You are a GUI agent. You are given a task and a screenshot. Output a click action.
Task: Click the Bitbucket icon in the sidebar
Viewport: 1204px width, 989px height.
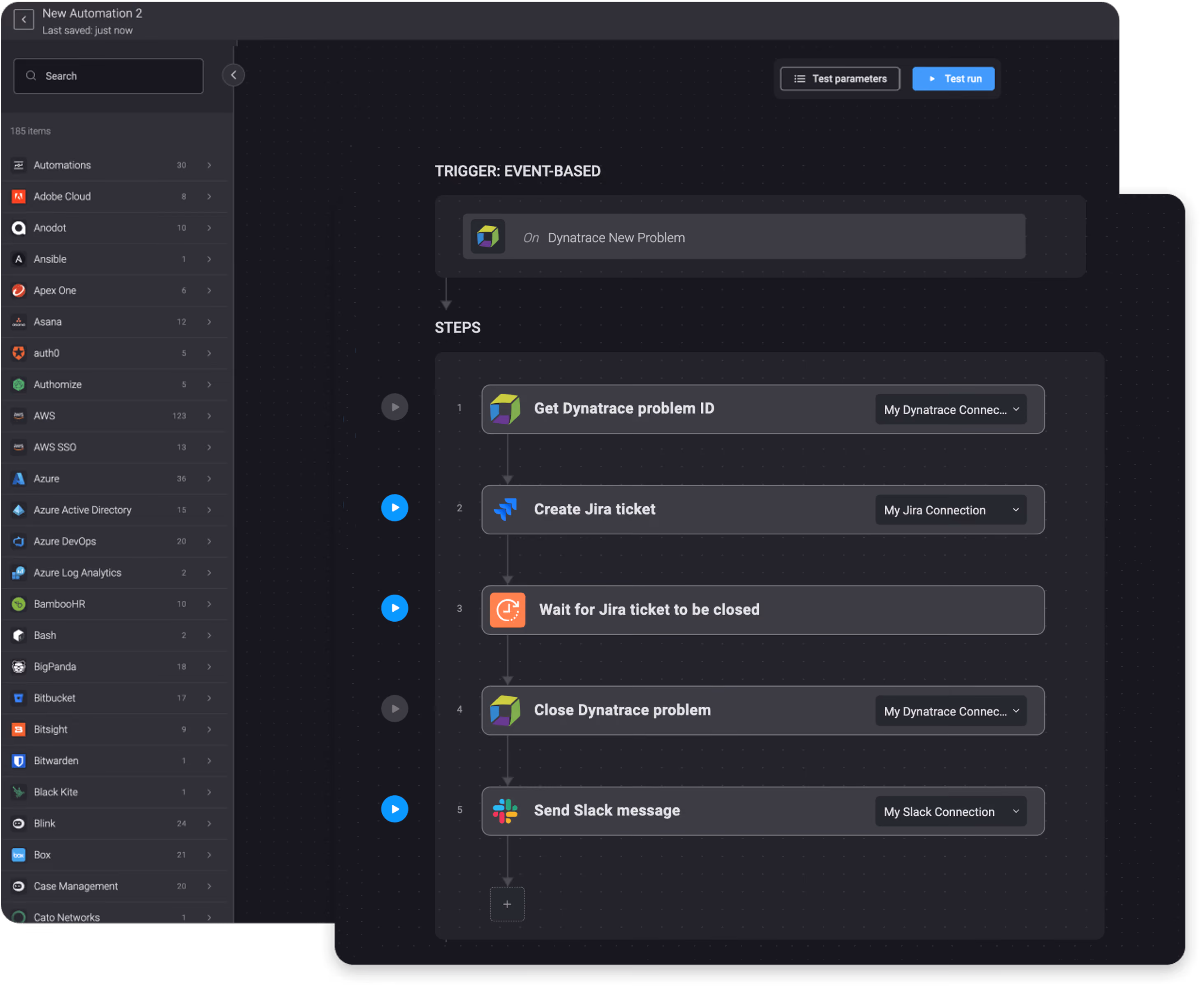[x=19, y=699]
